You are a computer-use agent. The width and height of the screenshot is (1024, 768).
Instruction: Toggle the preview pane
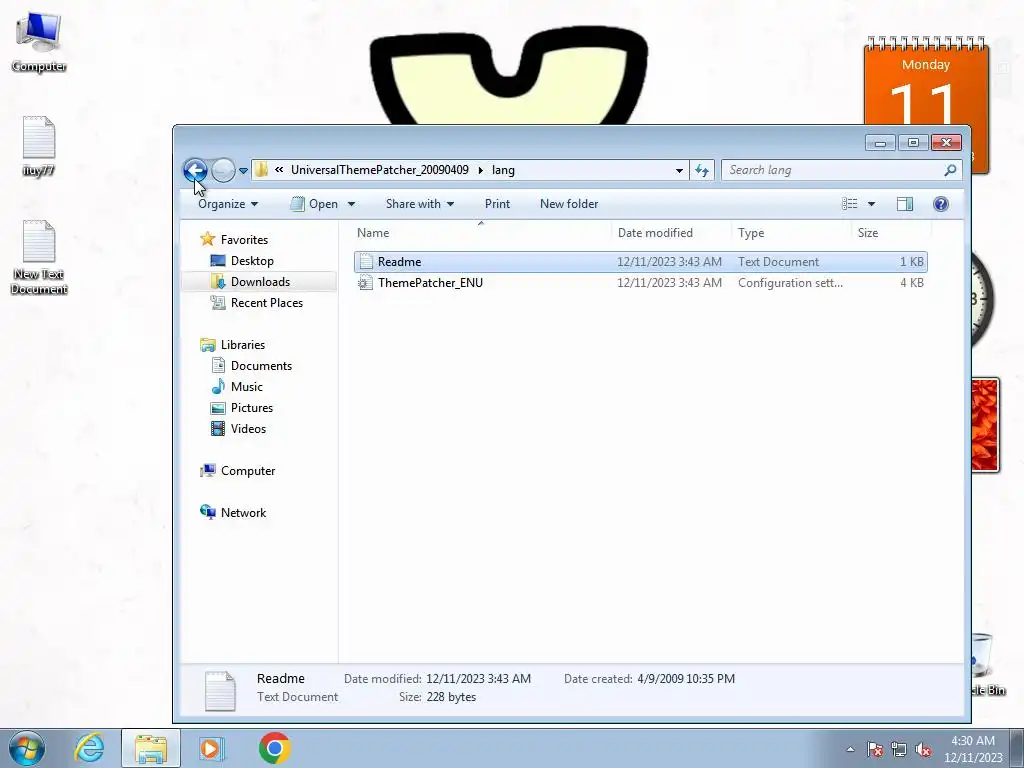[904, 204]
